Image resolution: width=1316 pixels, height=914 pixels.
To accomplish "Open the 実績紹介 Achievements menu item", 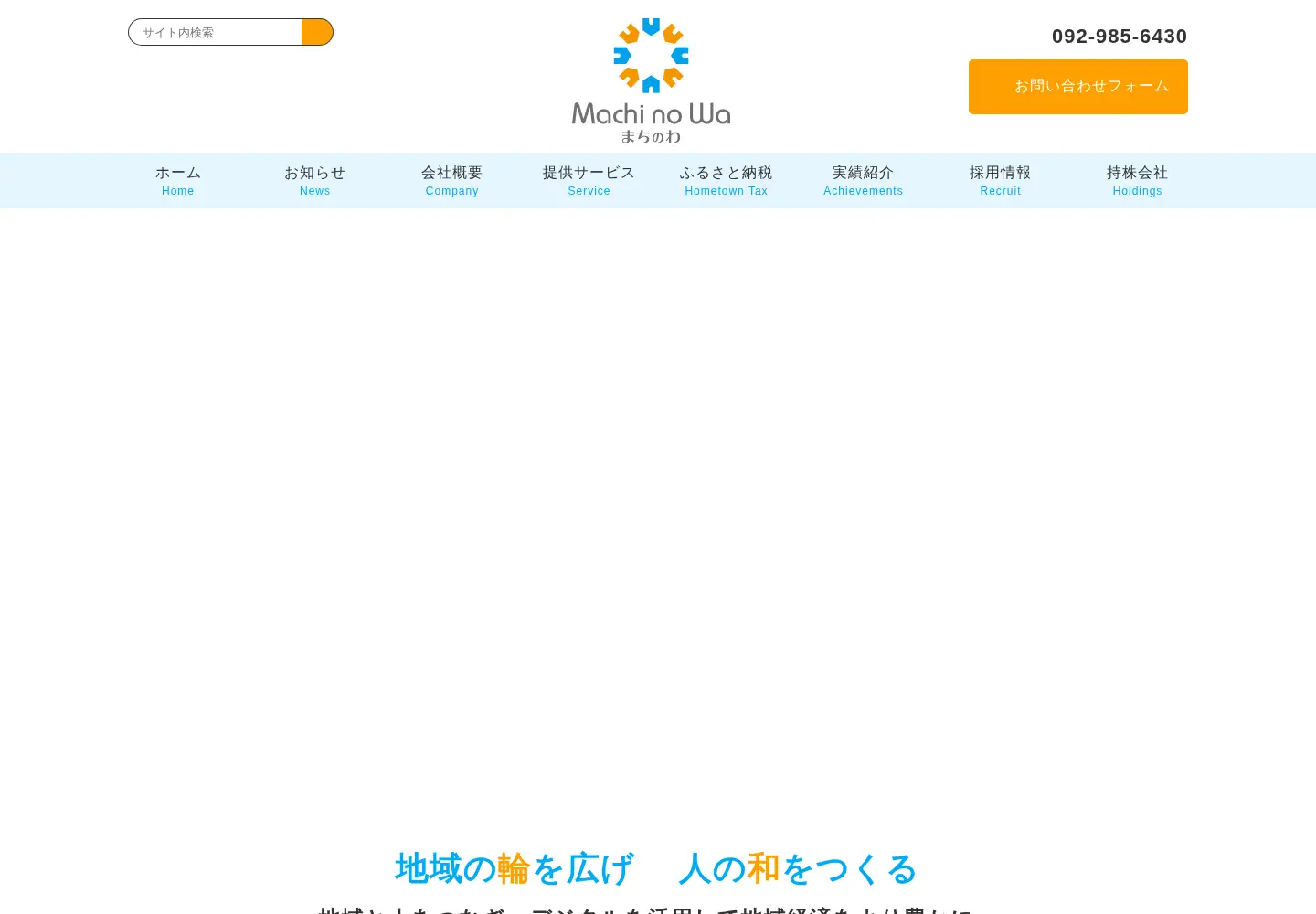I will tap(864, 180).
